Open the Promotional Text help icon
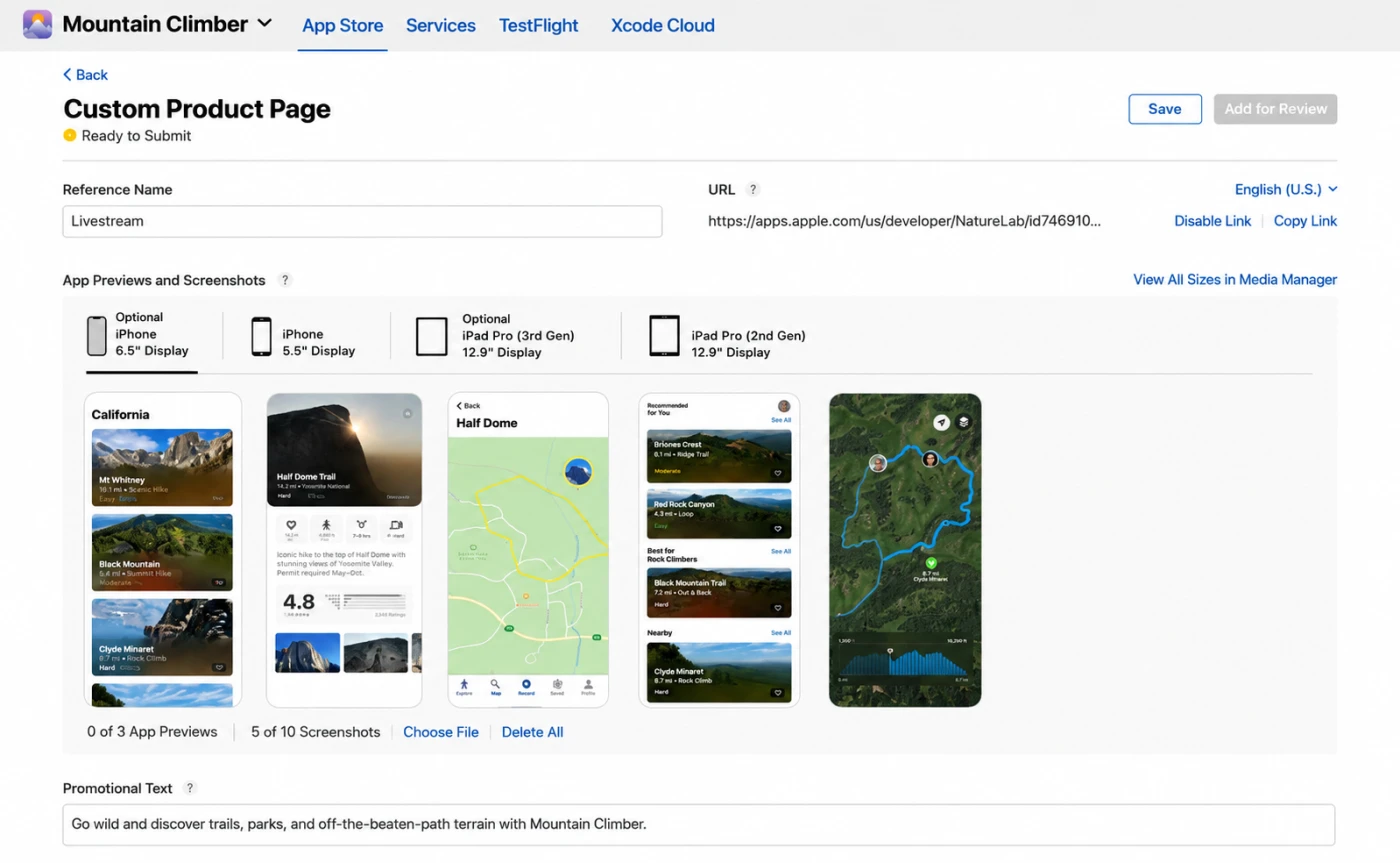This screenshot has height=863, width=1400. pos(190,788)
